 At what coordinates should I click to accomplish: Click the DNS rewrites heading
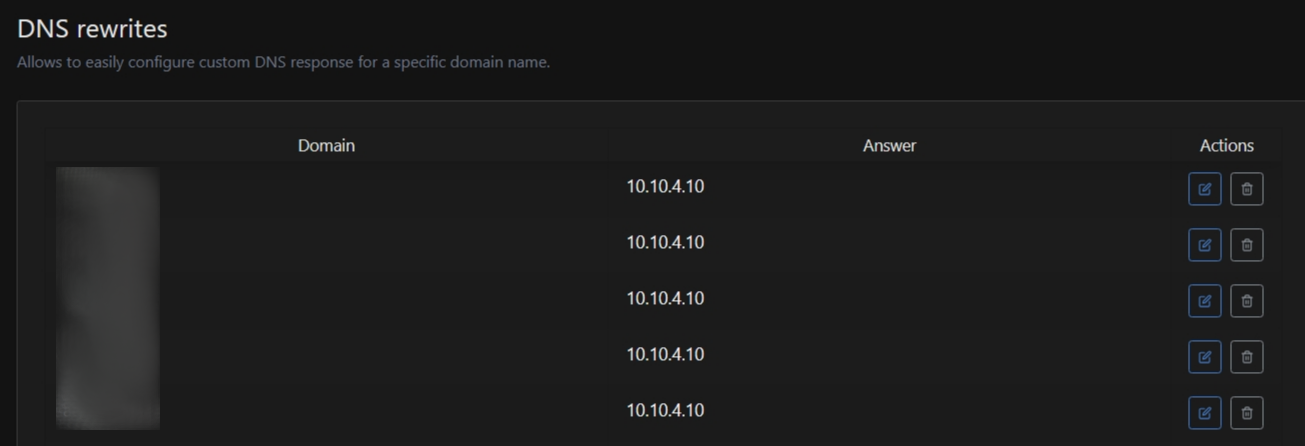coord(92,28)
